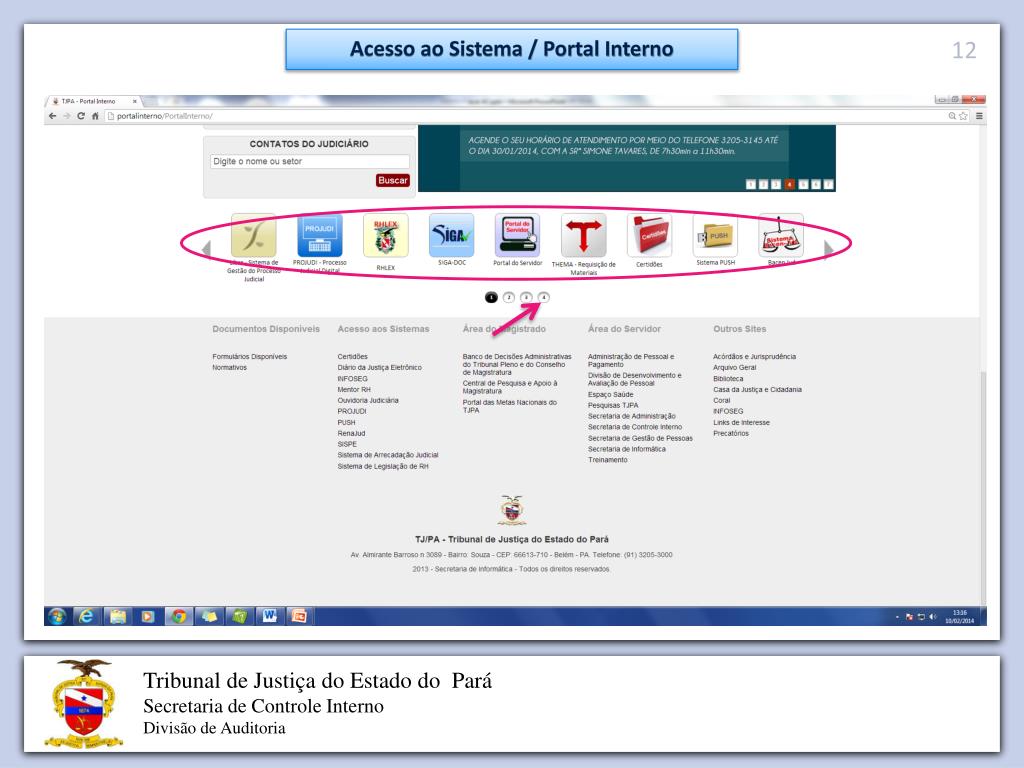
Task: Open Sticky Notes from the taskbar
Action: (209, 616)
